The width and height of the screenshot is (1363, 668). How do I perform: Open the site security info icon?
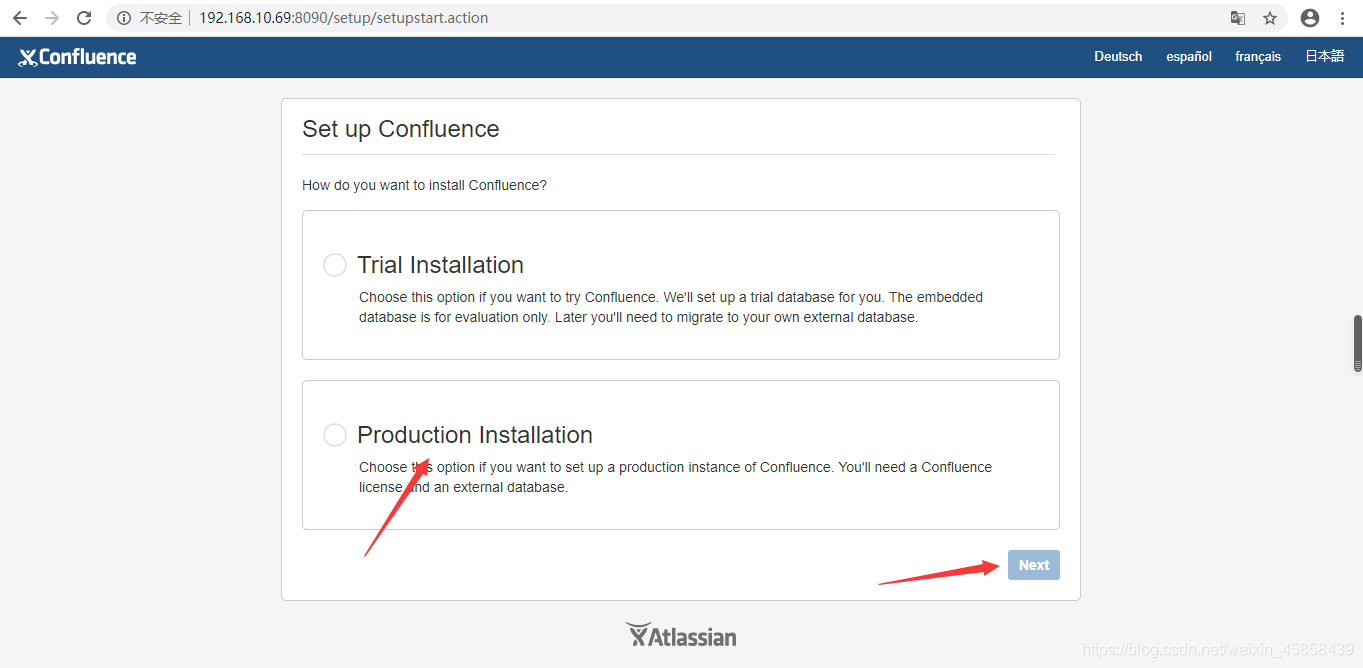click(x=124, y=18)
